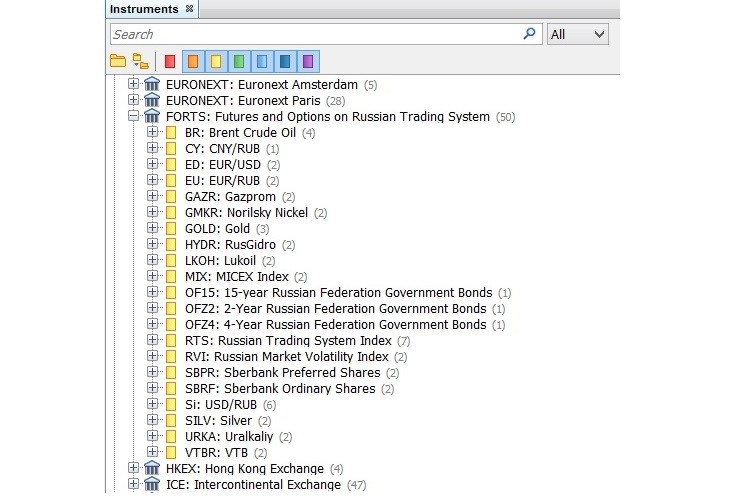This screenshot has height=496, width=750.
Task: Select the LKOH: Lukoil row text
Action: coord(221,261)
